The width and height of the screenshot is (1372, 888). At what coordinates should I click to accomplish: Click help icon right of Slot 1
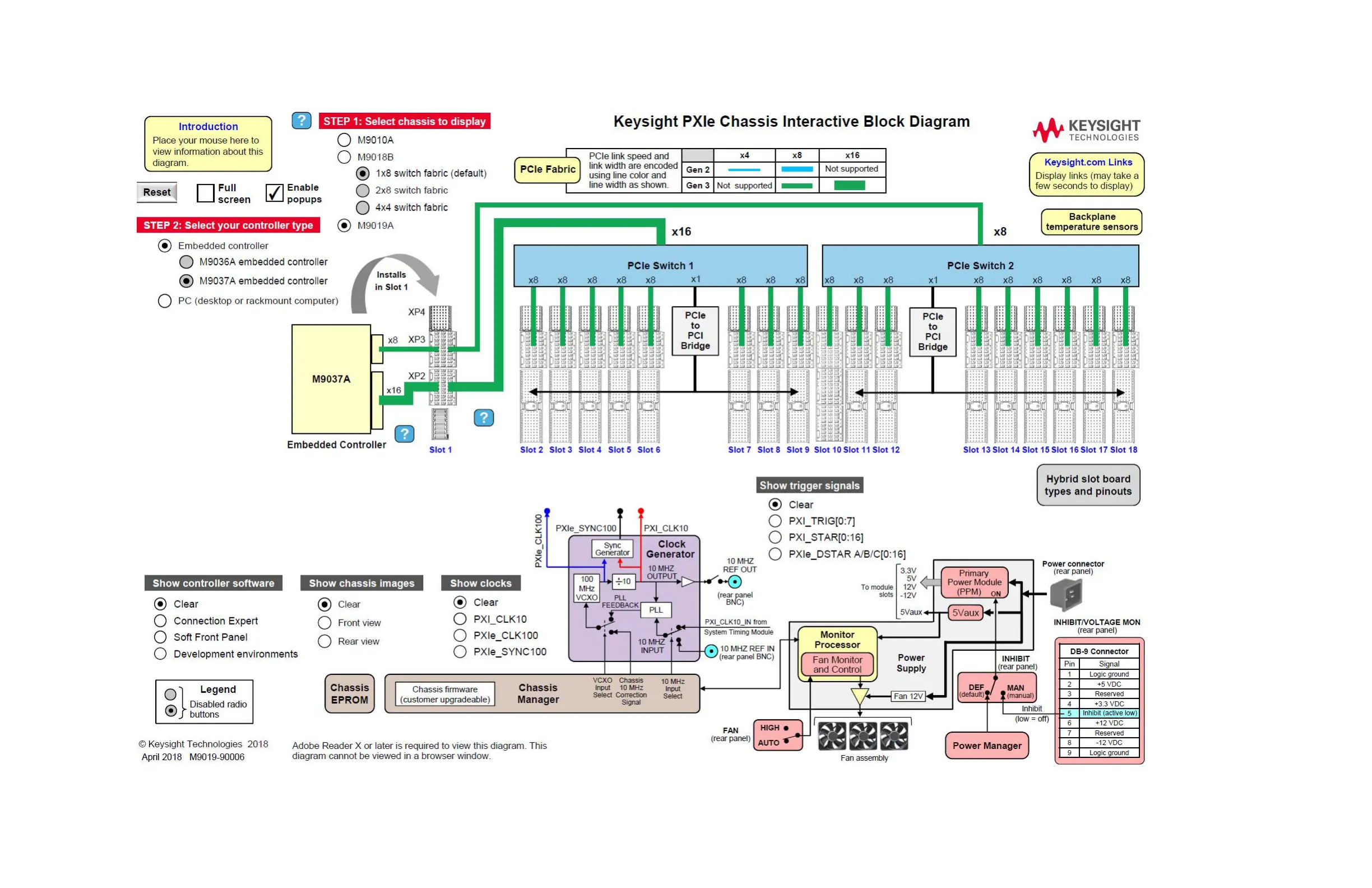pos(484,418)
